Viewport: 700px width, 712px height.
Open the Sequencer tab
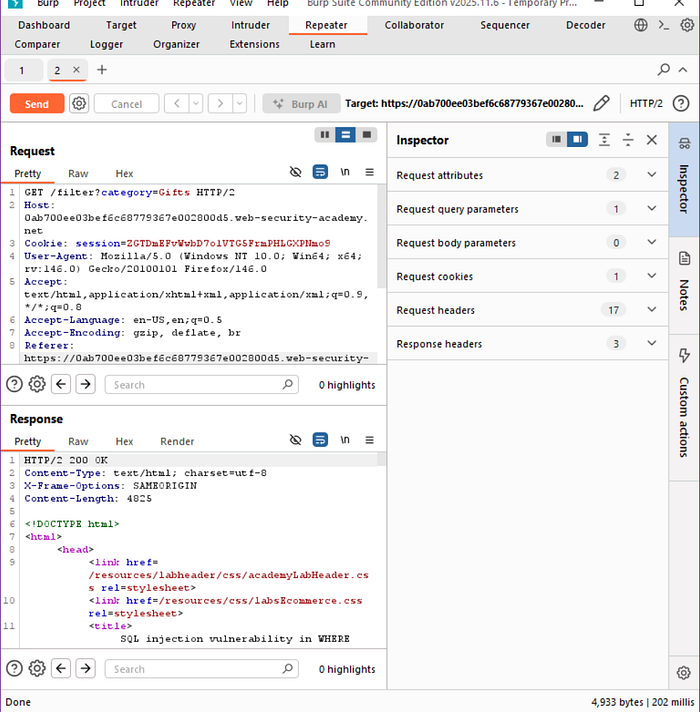pyautogui.click(x=505, y=25)
